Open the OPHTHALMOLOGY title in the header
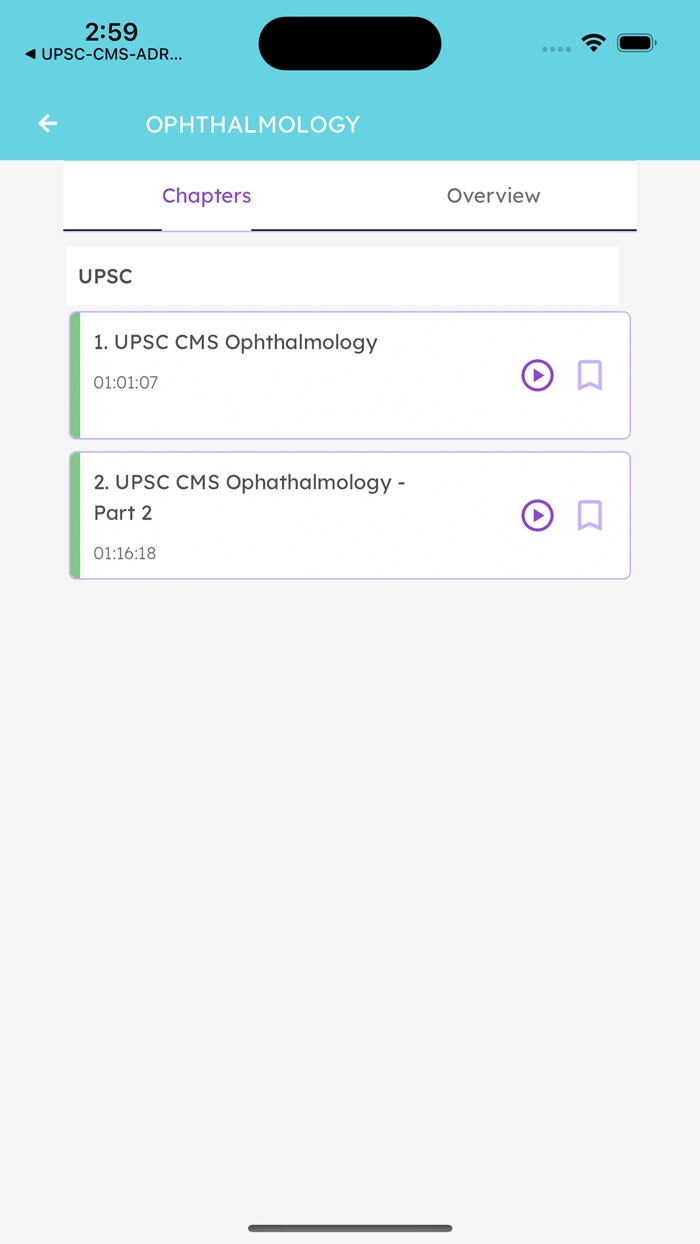Image resolution: width=700 pixels, height=1244 pixels. click(x=253, y=123)
